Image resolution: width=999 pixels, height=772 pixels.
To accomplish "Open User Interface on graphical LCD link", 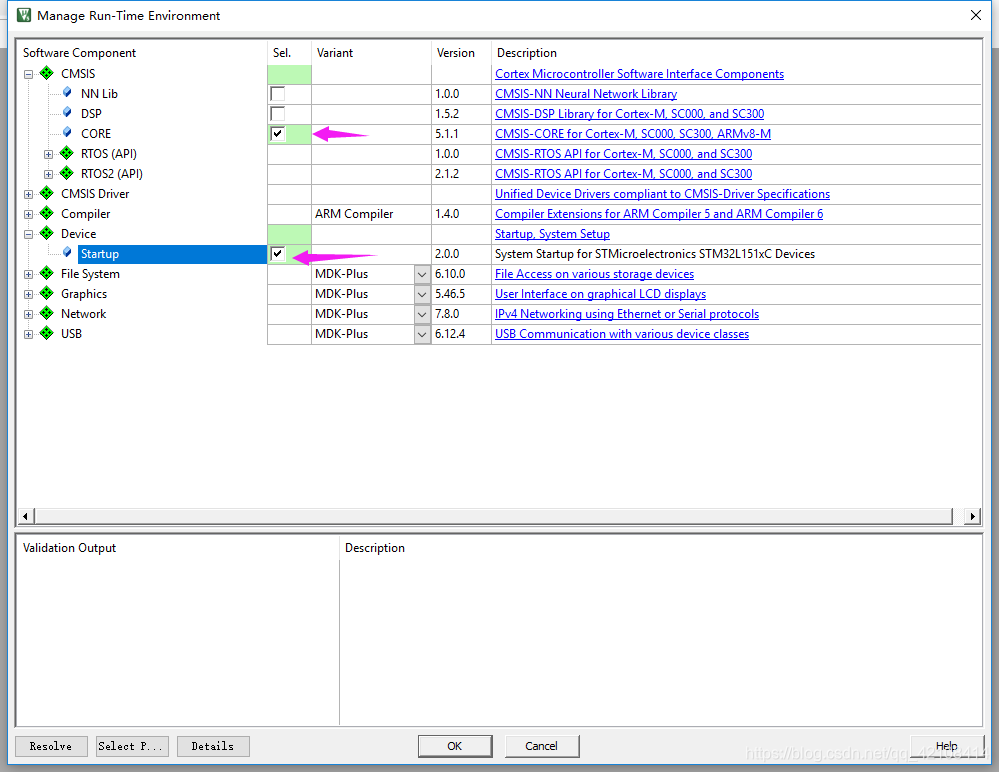I will pyautogui.click(x=600, y=294).
